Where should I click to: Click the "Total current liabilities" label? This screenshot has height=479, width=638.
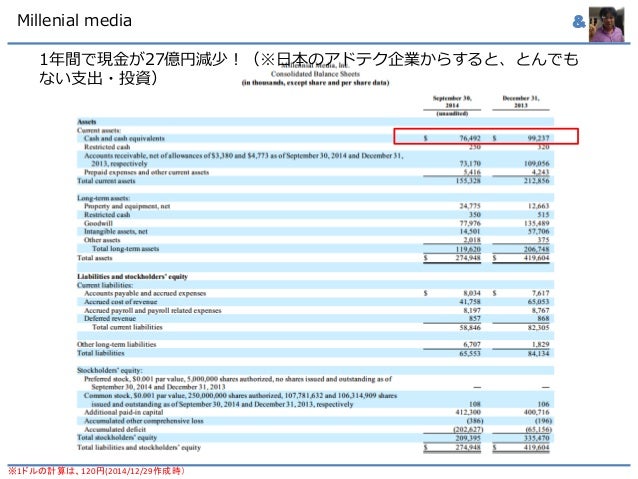tap(127, 327)
